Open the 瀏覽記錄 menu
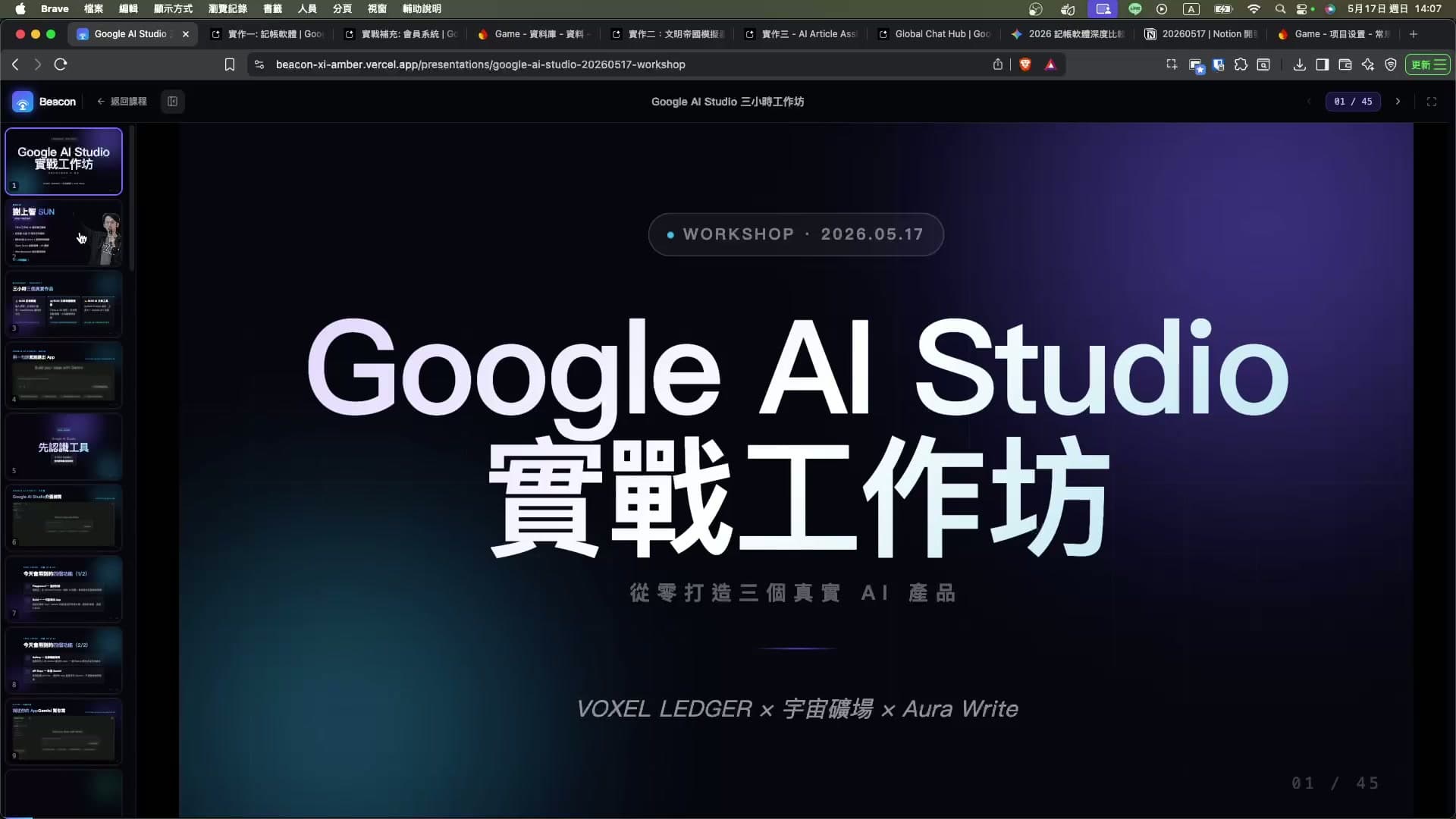 point(227,8)
